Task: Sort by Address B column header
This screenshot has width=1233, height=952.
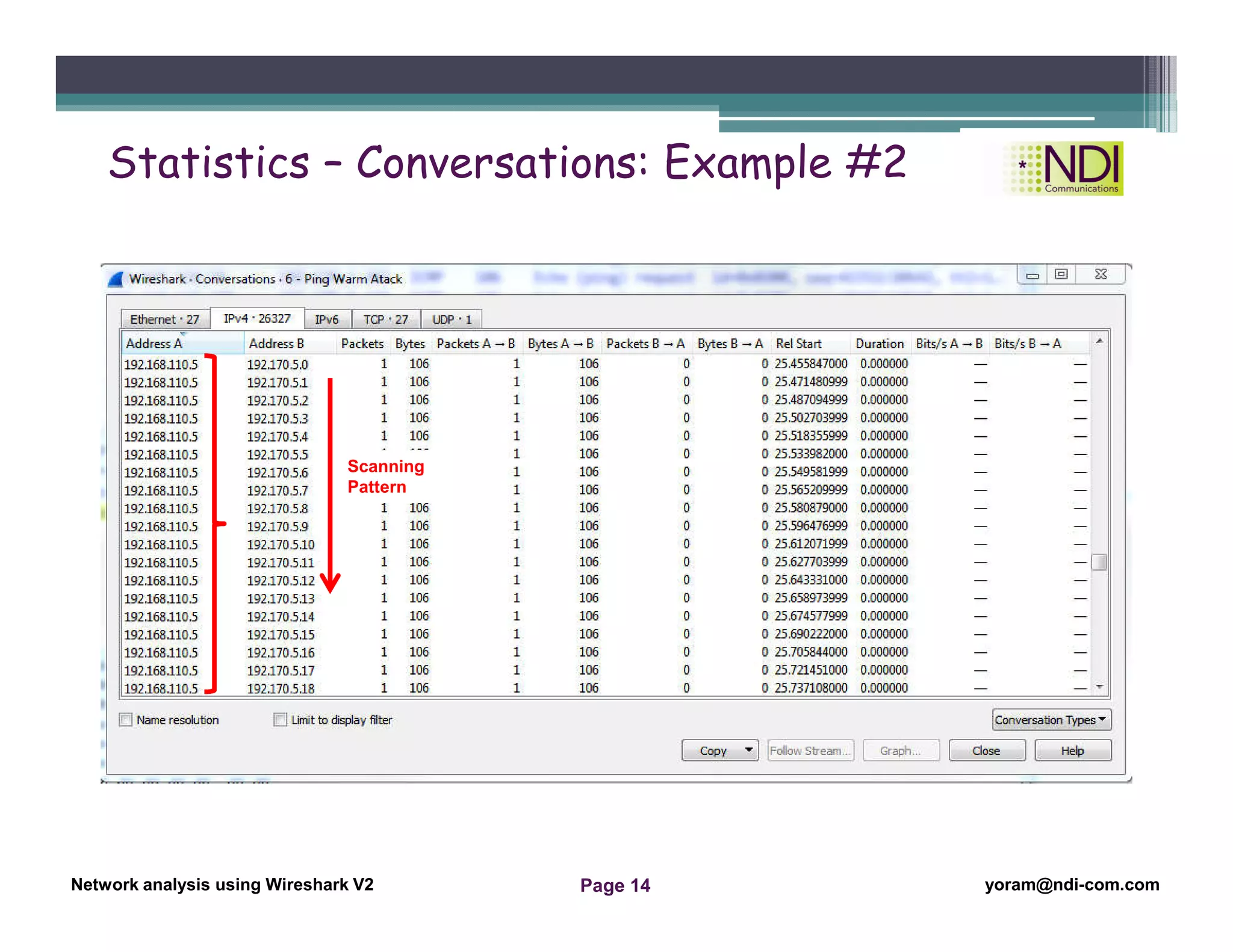Action: point(290,344)
